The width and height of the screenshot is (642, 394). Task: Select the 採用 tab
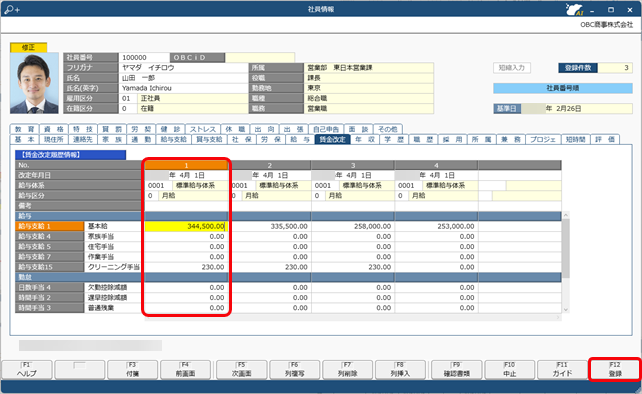pos(452,139)
